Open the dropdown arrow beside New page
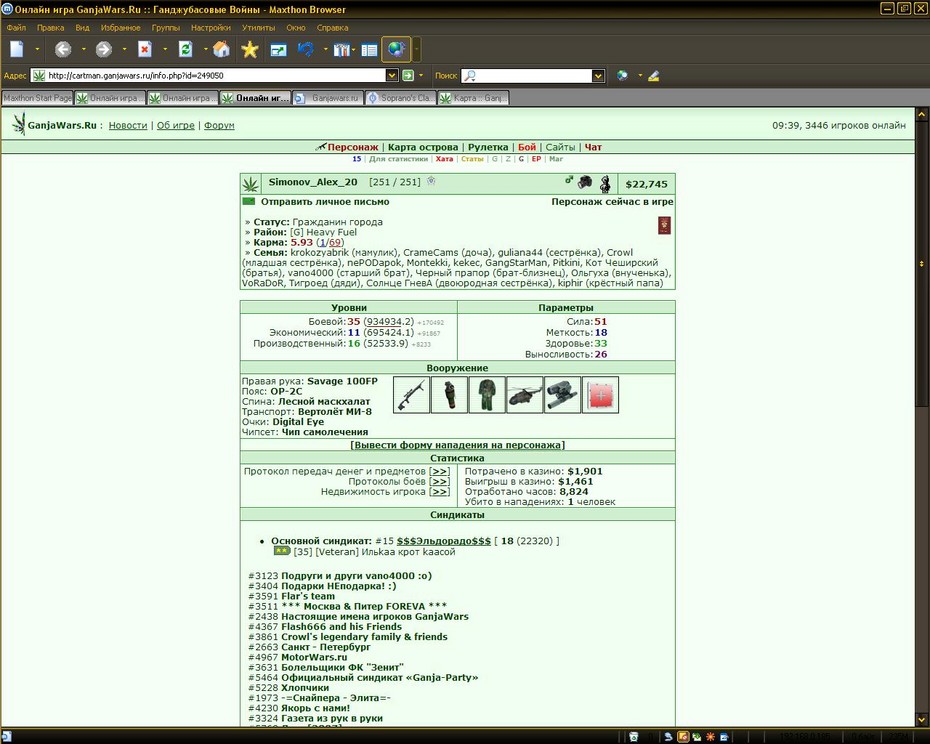 tap(37, 49)
